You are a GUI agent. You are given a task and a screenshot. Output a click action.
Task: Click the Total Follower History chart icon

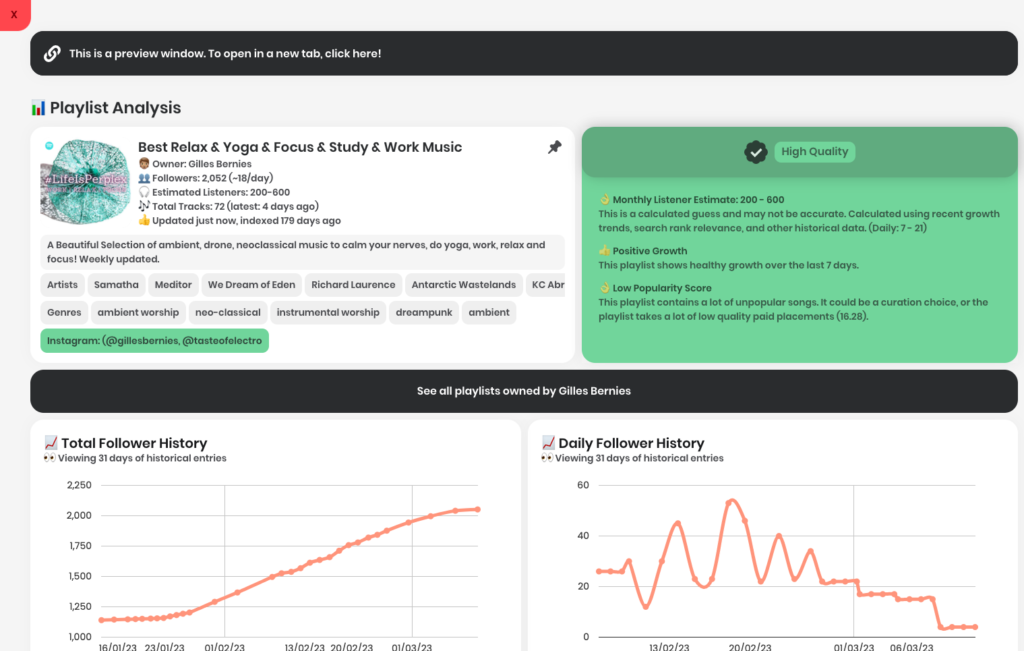click(51, 443)
